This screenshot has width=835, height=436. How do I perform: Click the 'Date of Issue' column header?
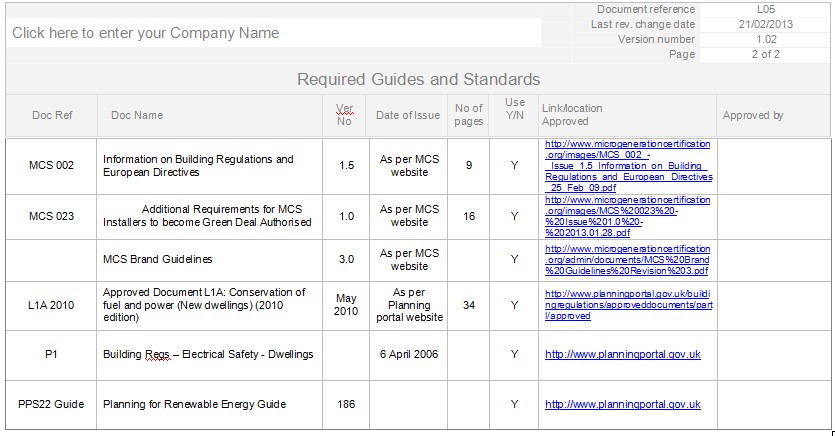[407, 115]
